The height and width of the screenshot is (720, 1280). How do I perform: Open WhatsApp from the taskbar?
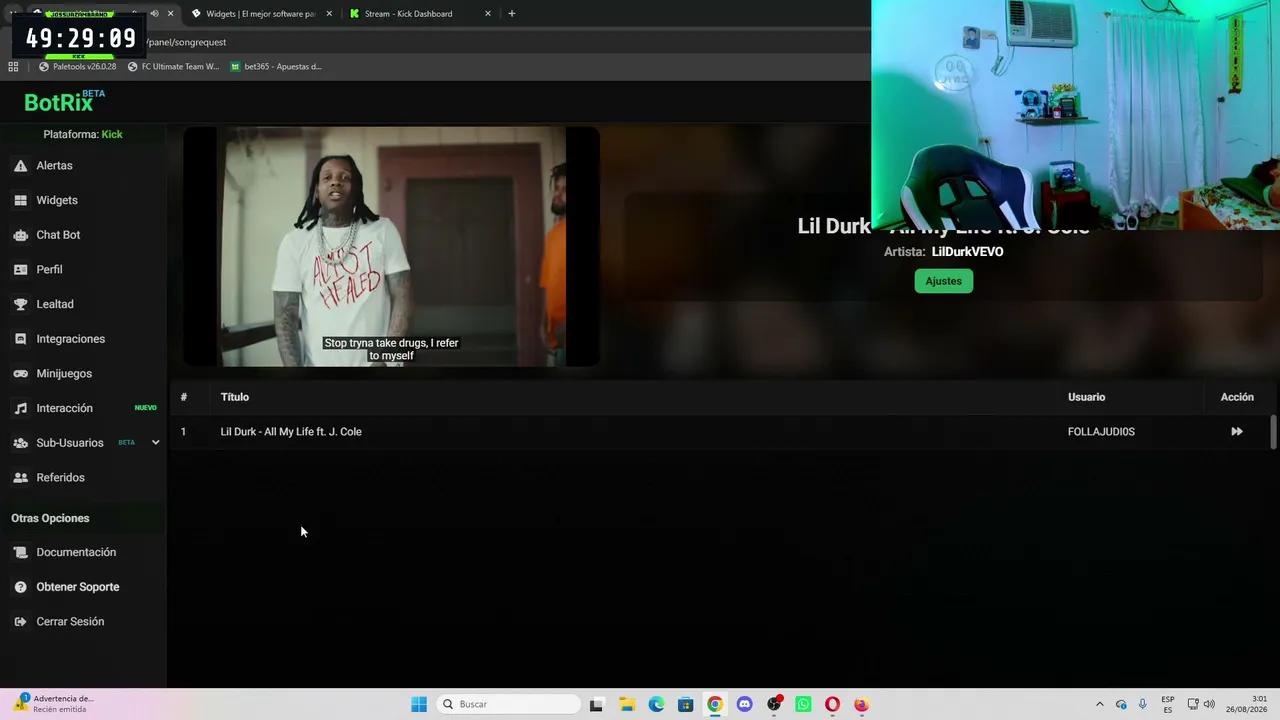click(803, 704)
